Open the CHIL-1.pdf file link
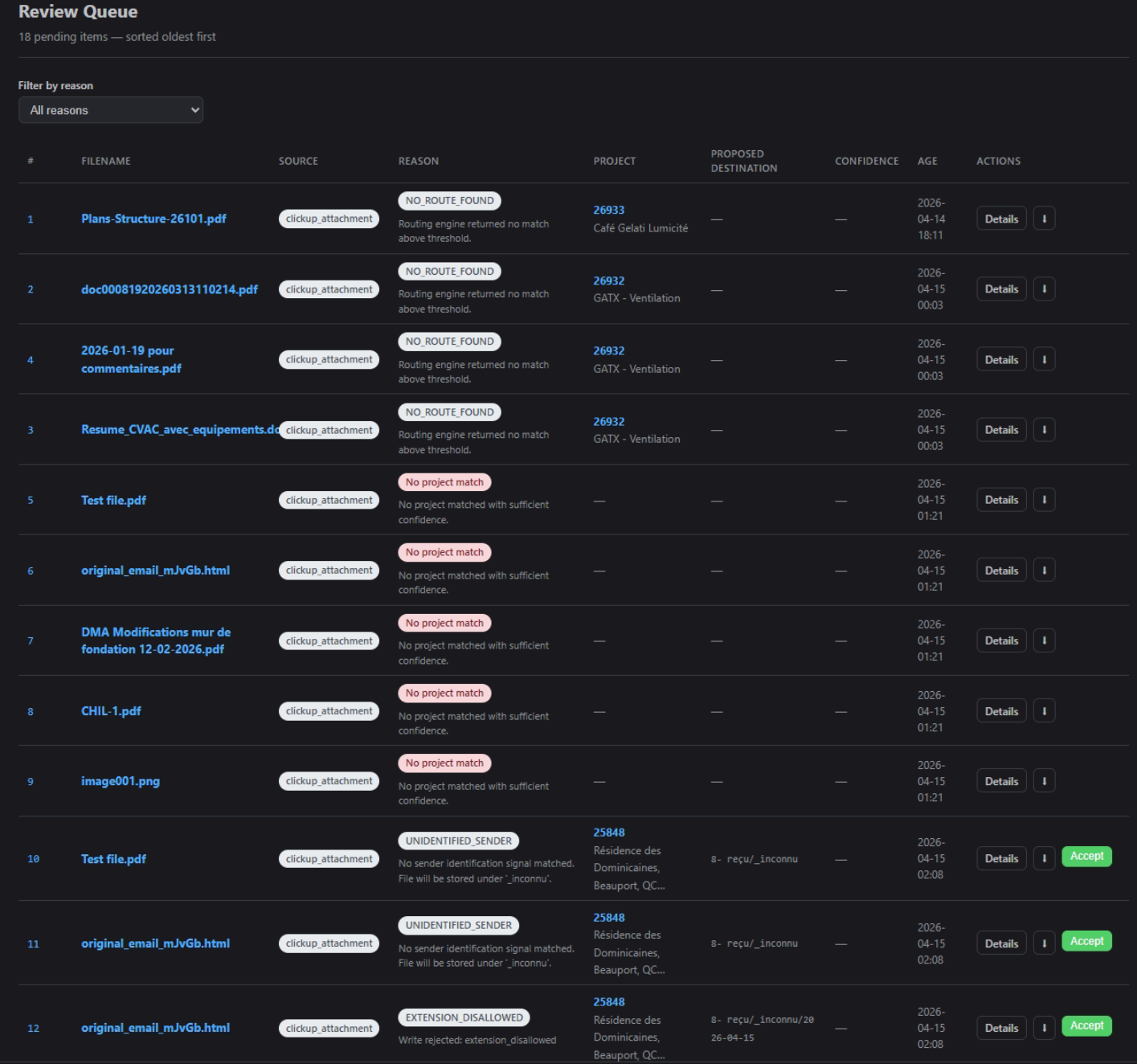Image resolution: width=1137 pixels, height=1064 pixels. click(111, 711)
